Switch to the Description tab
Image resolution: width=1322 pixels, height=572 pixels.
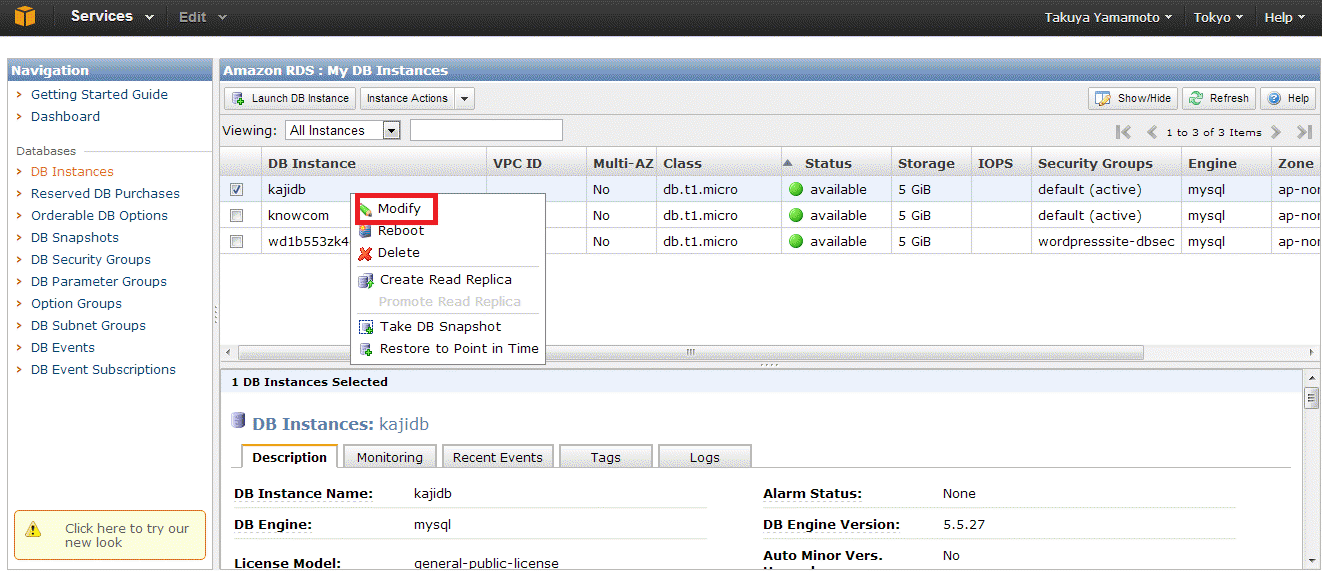(289, 457)
